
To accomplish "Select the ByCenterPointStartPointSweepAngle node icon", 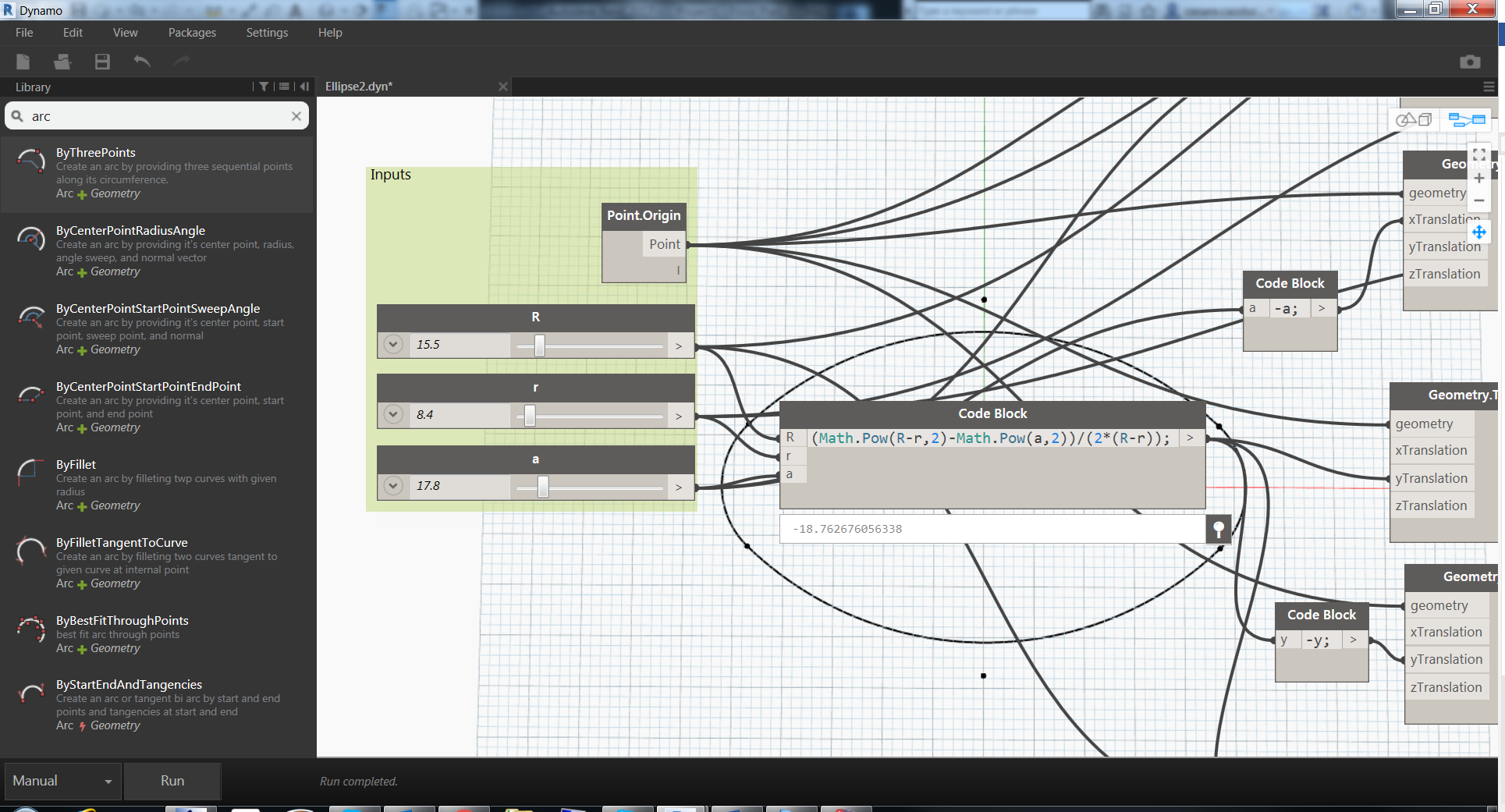I will pos(31,317).
